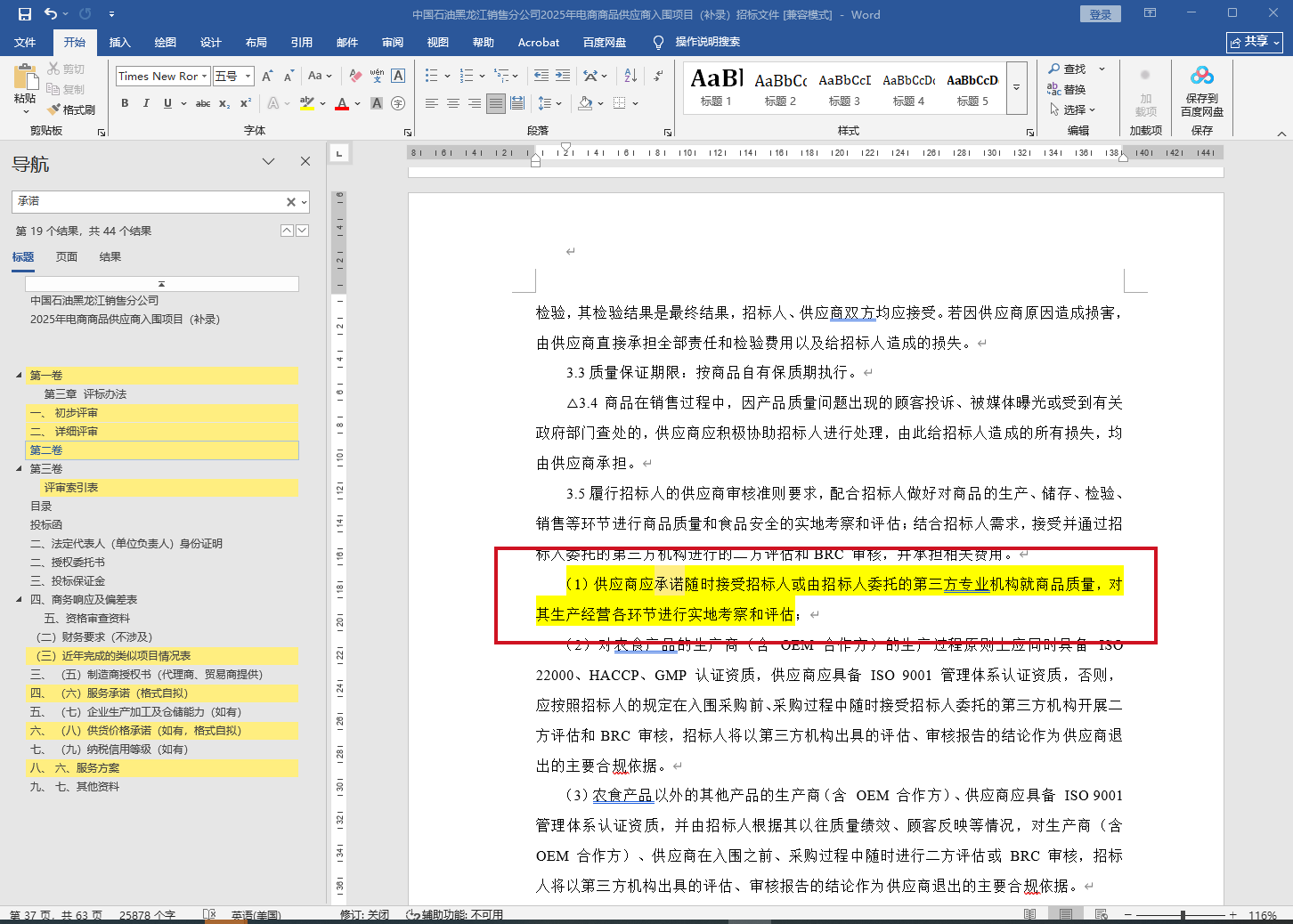Save the document with the floppy disk icon
The width and height of the screenshot is (1293, 924).
click(x=25, y=14)
